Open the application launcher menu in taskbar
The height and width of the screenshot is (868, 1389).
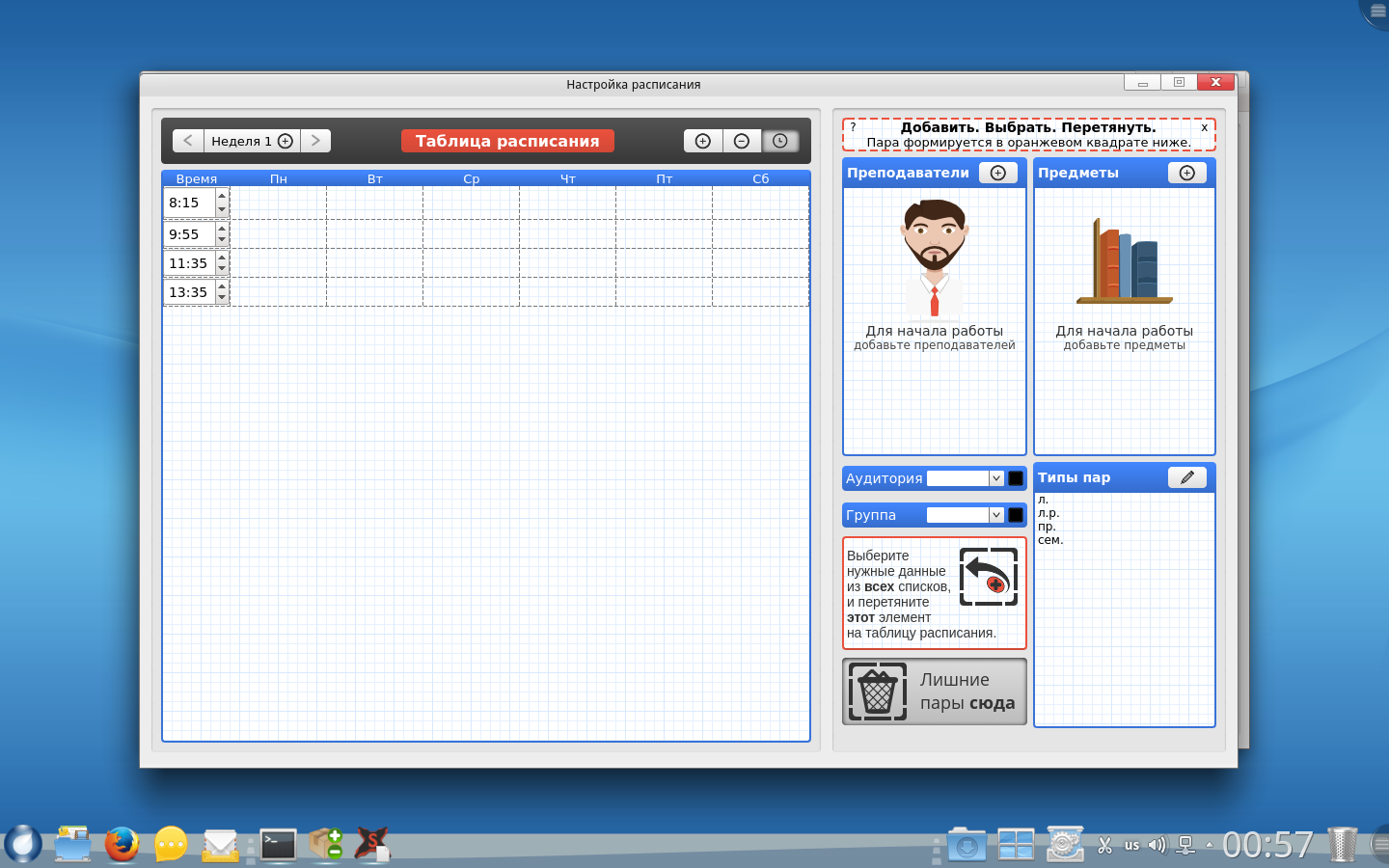click(23, 844)
